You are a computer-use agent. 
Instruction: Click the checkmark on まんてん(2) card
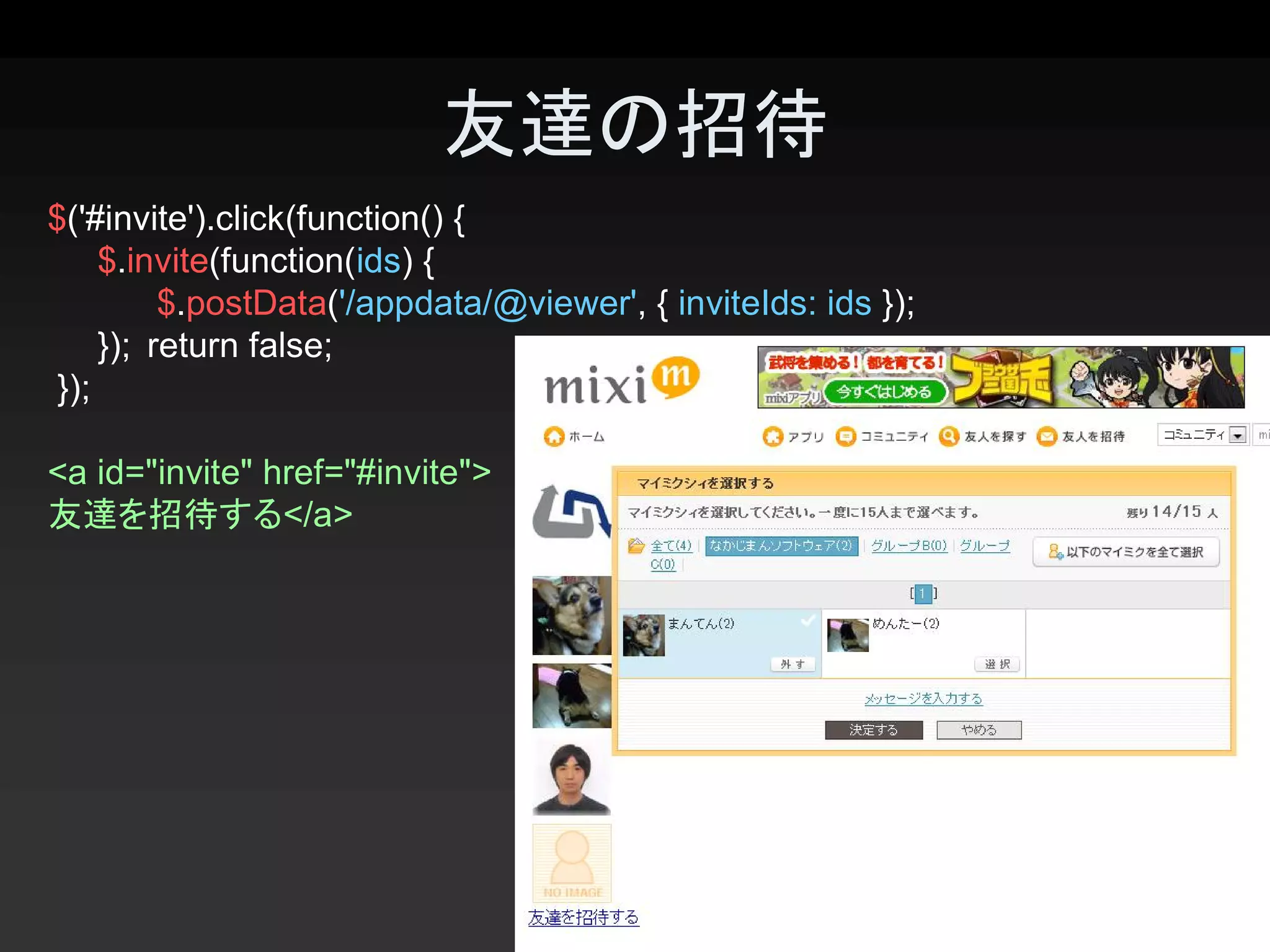[x=807, y=620]
